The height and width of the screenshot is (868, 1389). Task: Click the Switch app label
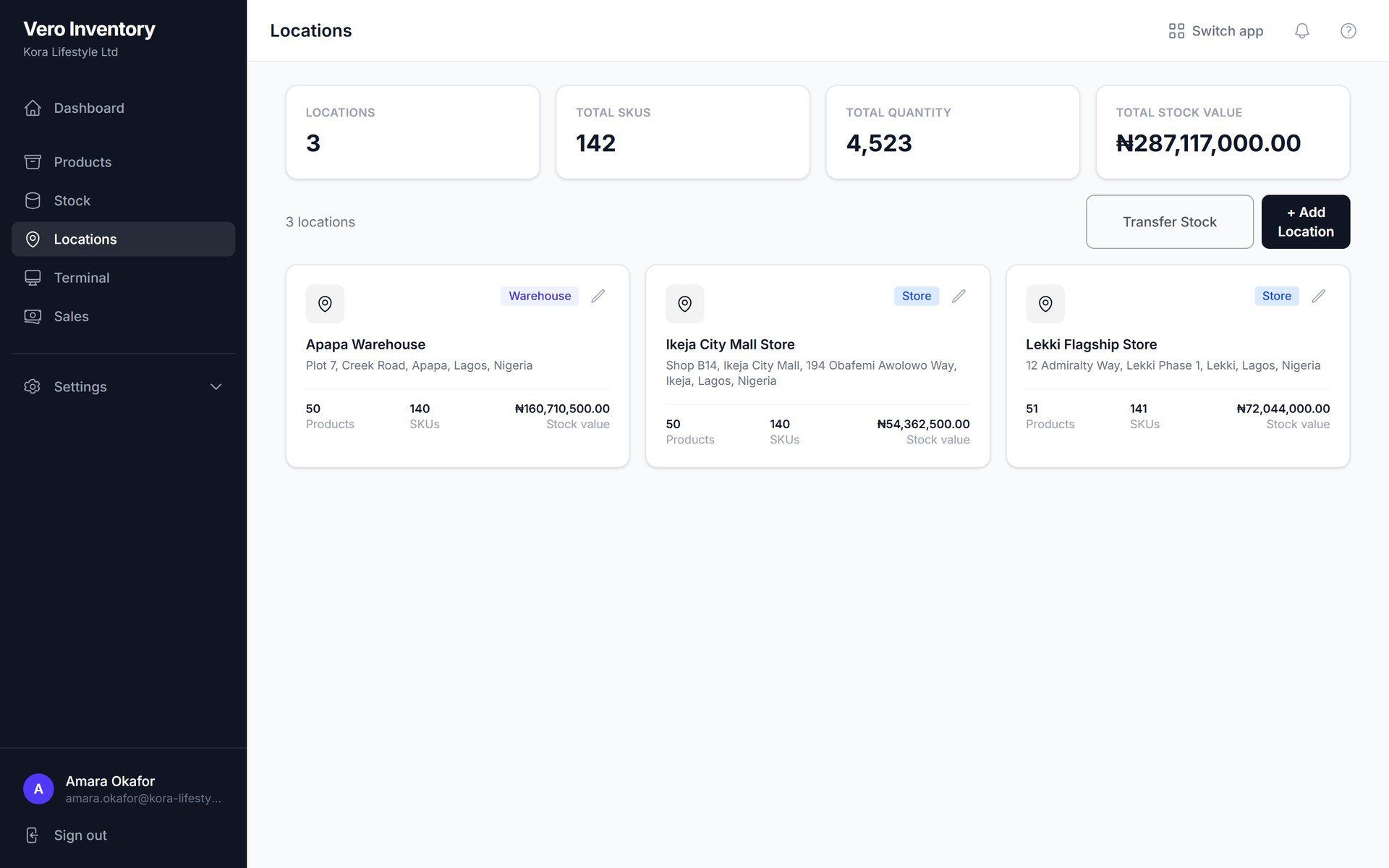coord(1227,31)
